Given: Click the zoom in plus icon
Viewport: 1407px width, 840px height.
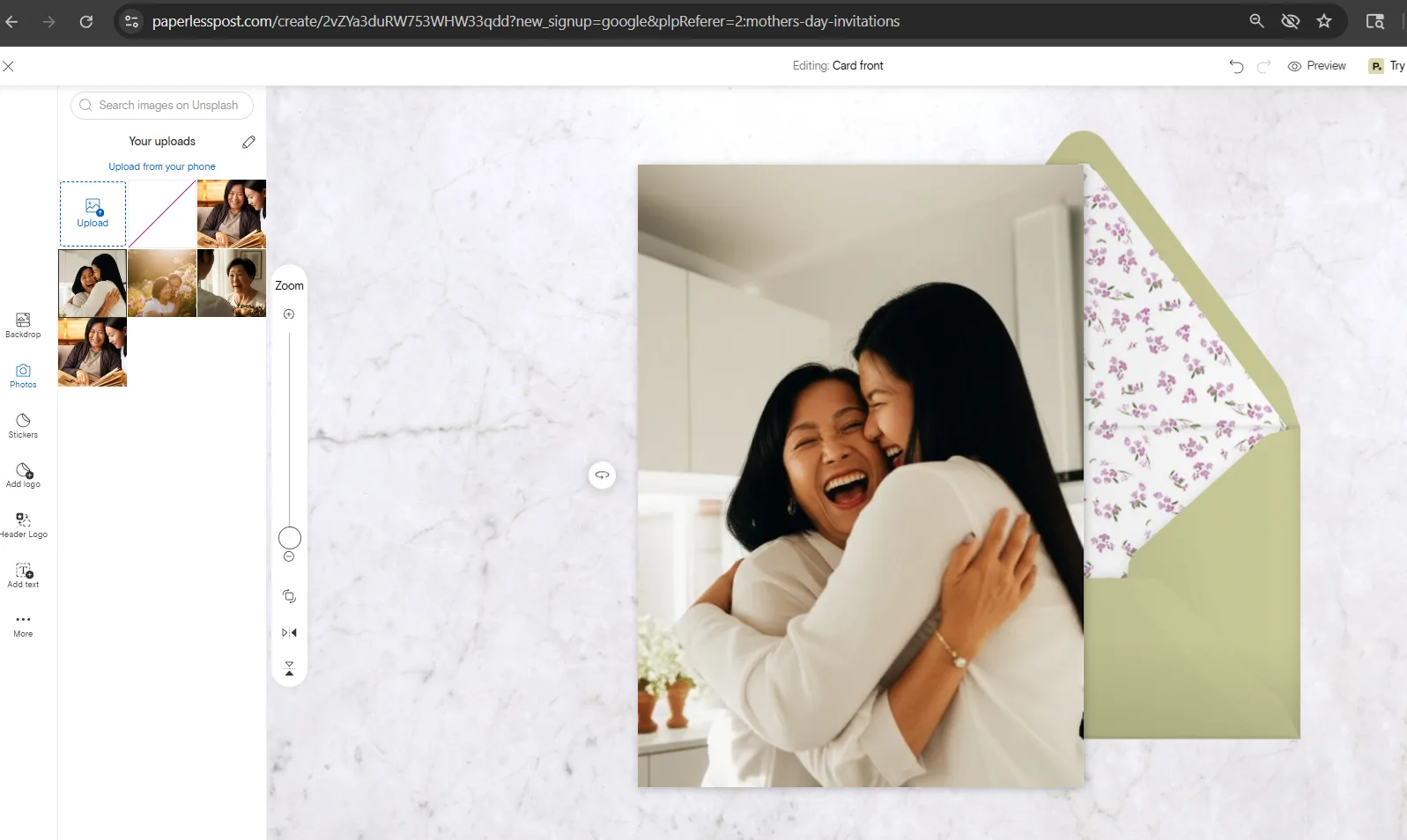Looking at the screenshot, I should (x=289, y=314).
